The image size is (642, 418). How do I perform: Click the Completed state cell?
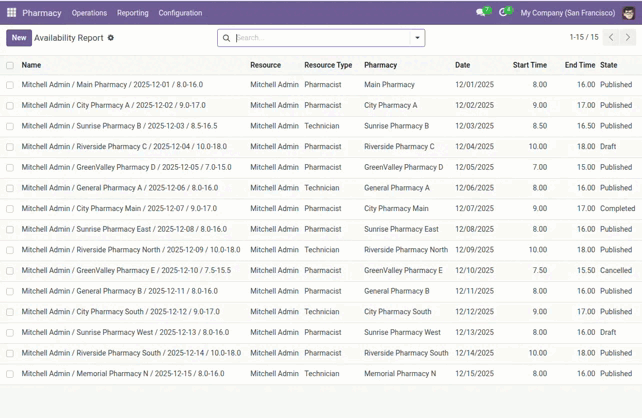click(x=617, y=208)
